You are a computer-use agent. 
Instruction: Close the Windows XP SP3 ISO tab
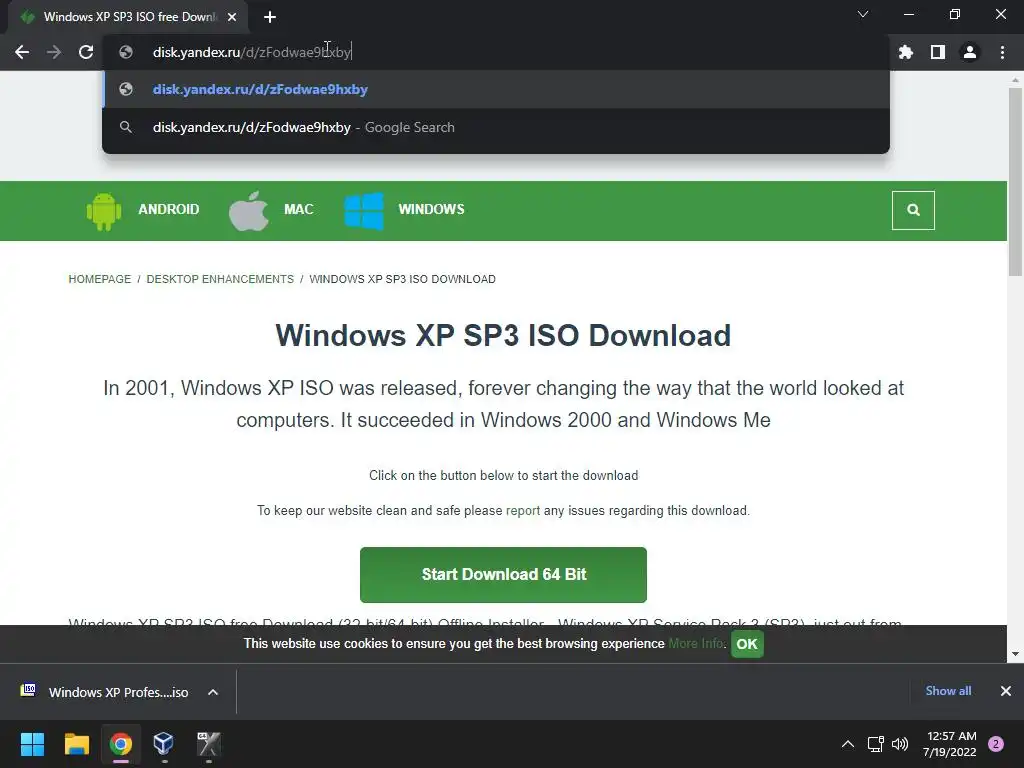[232, 17]
